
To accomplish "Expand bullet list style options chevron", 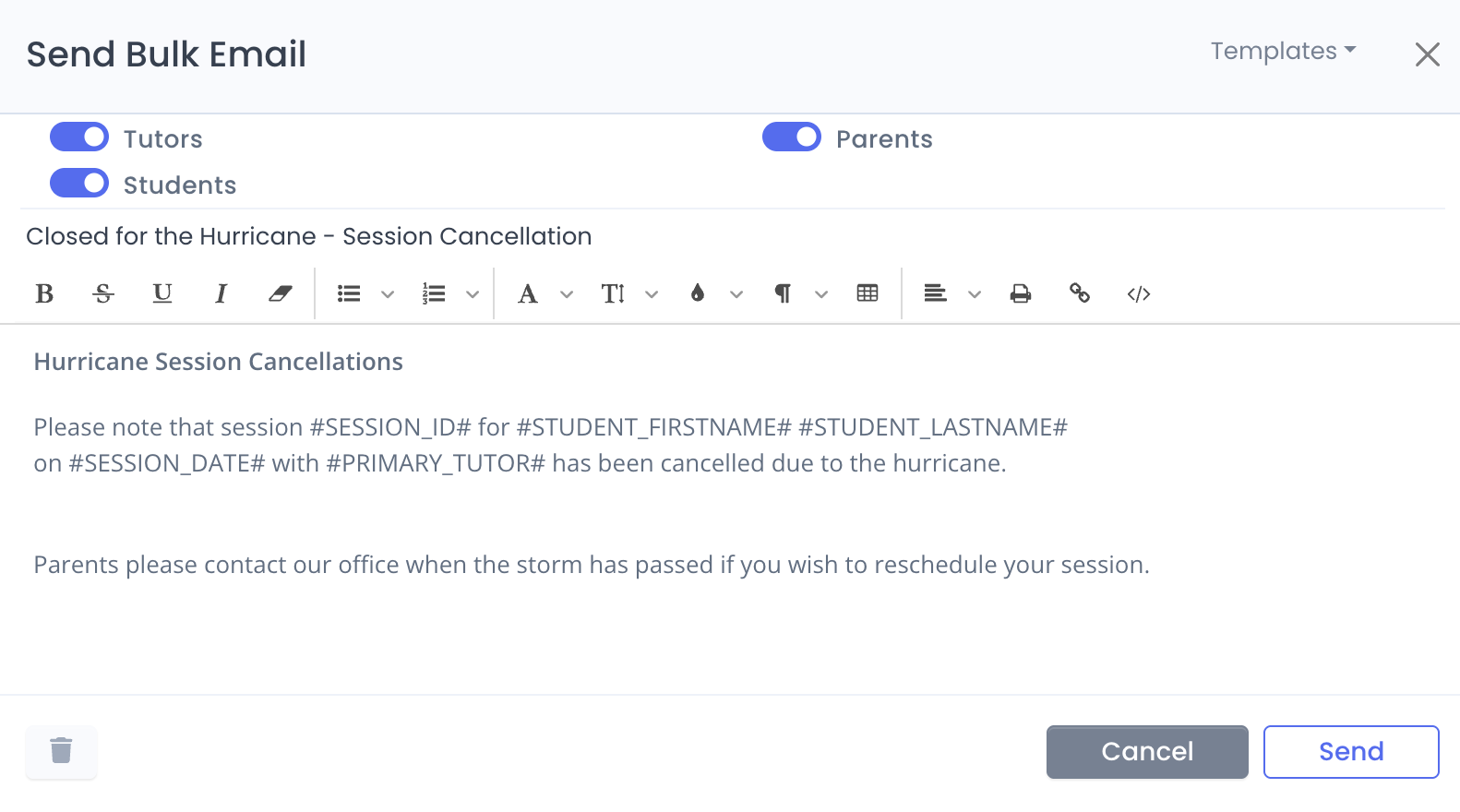I will tap(388, 294).
